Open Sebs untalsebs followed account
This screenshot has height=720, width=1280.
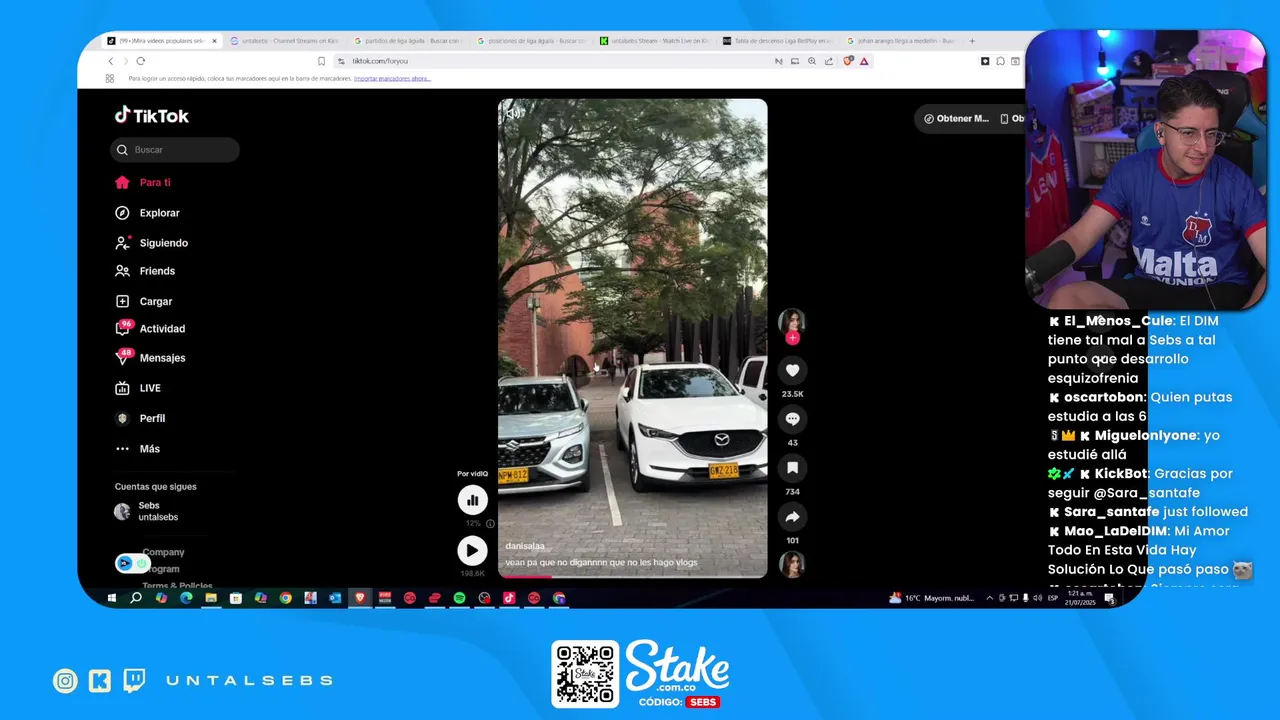pyautogui.click(x=146, y=511)
